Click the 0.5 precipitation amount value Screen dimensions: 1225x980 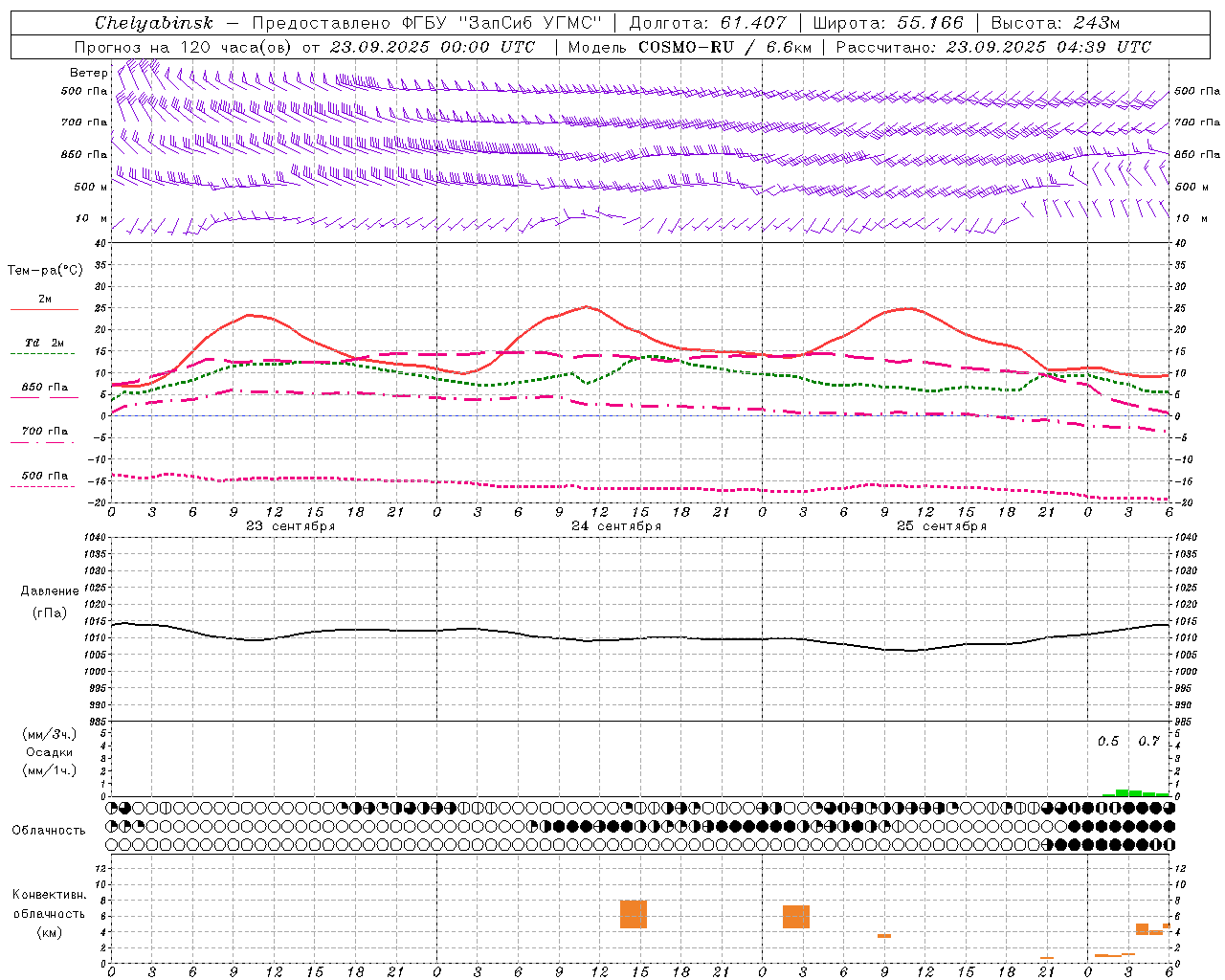point(1108,742)
